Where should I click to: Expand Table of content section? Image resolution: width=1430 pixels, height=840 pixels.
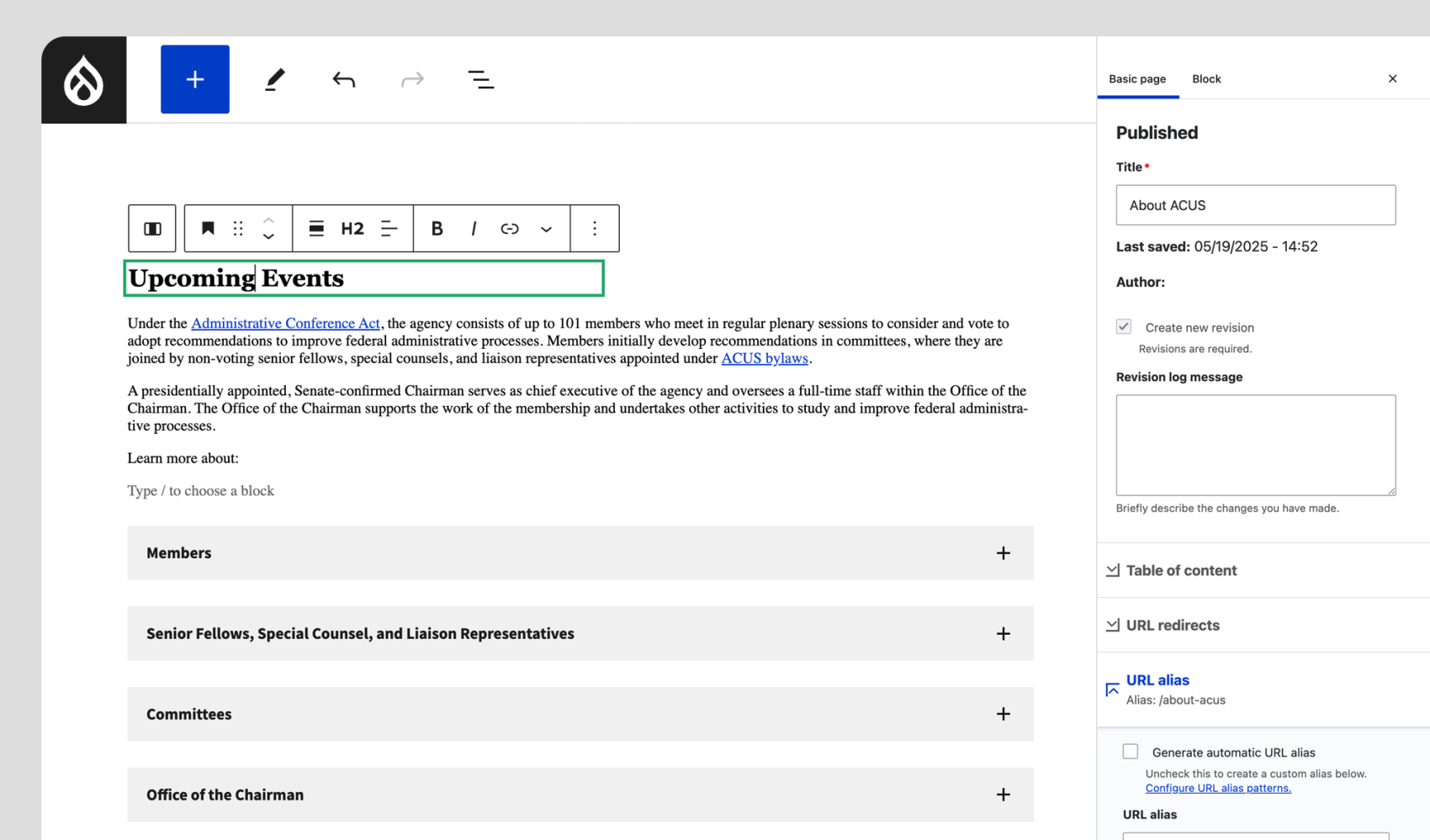pyautogui.click(x=1180, y=570)
